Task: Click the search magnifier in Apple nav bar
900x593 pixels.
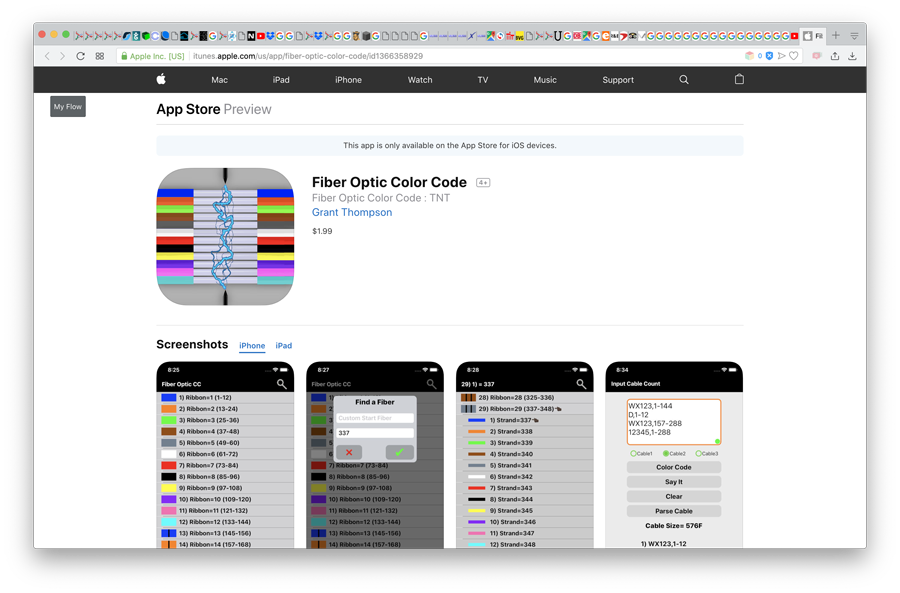Action: 684,80
